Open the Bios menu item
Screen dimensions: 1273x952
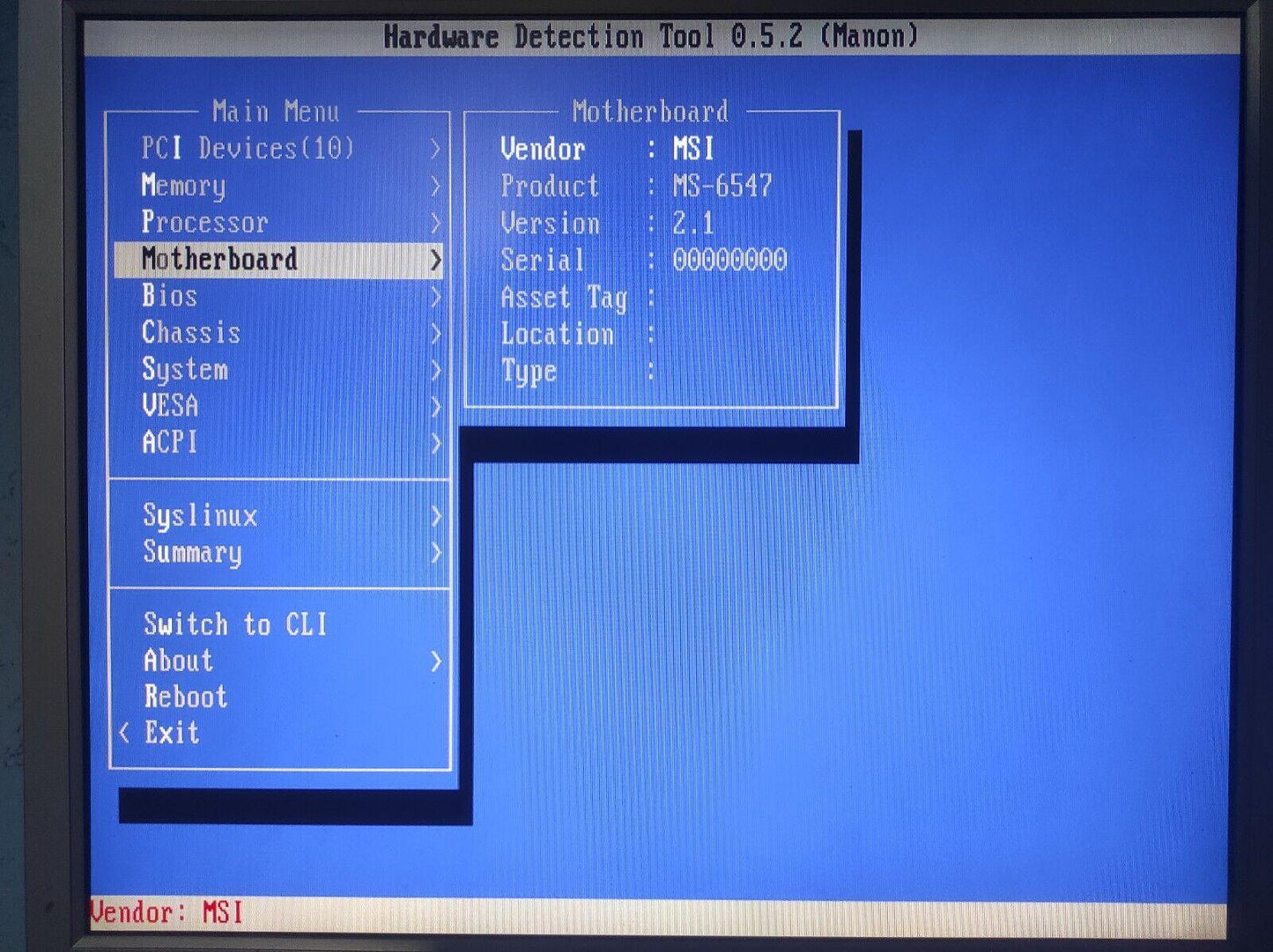pos(170,296)
